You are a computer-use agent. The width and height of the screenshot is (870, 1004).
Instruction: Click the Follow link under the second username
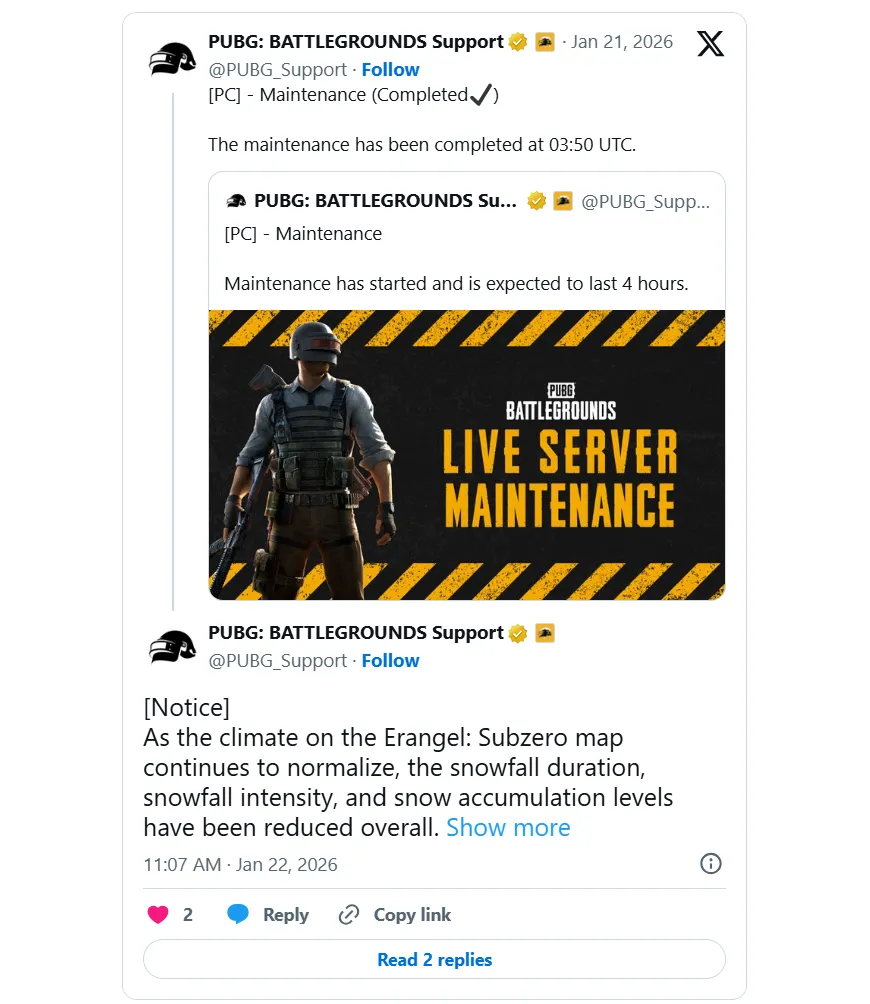[390, 660]
